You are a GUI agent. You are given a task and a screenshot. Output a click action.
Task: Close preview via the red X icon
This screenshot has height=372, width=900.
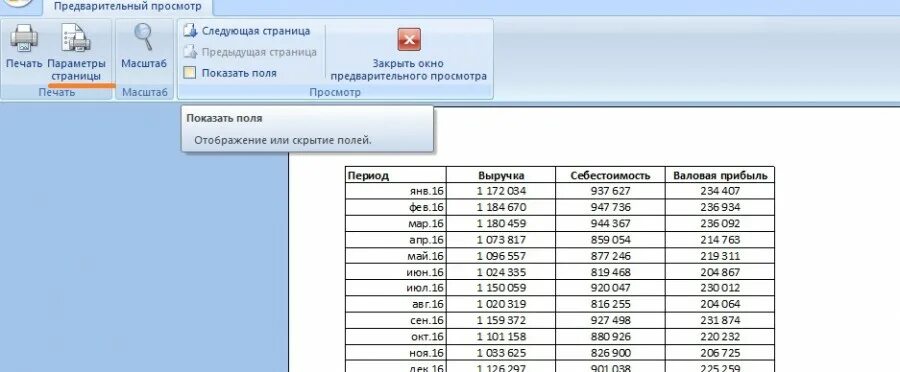tap(409, 40)
